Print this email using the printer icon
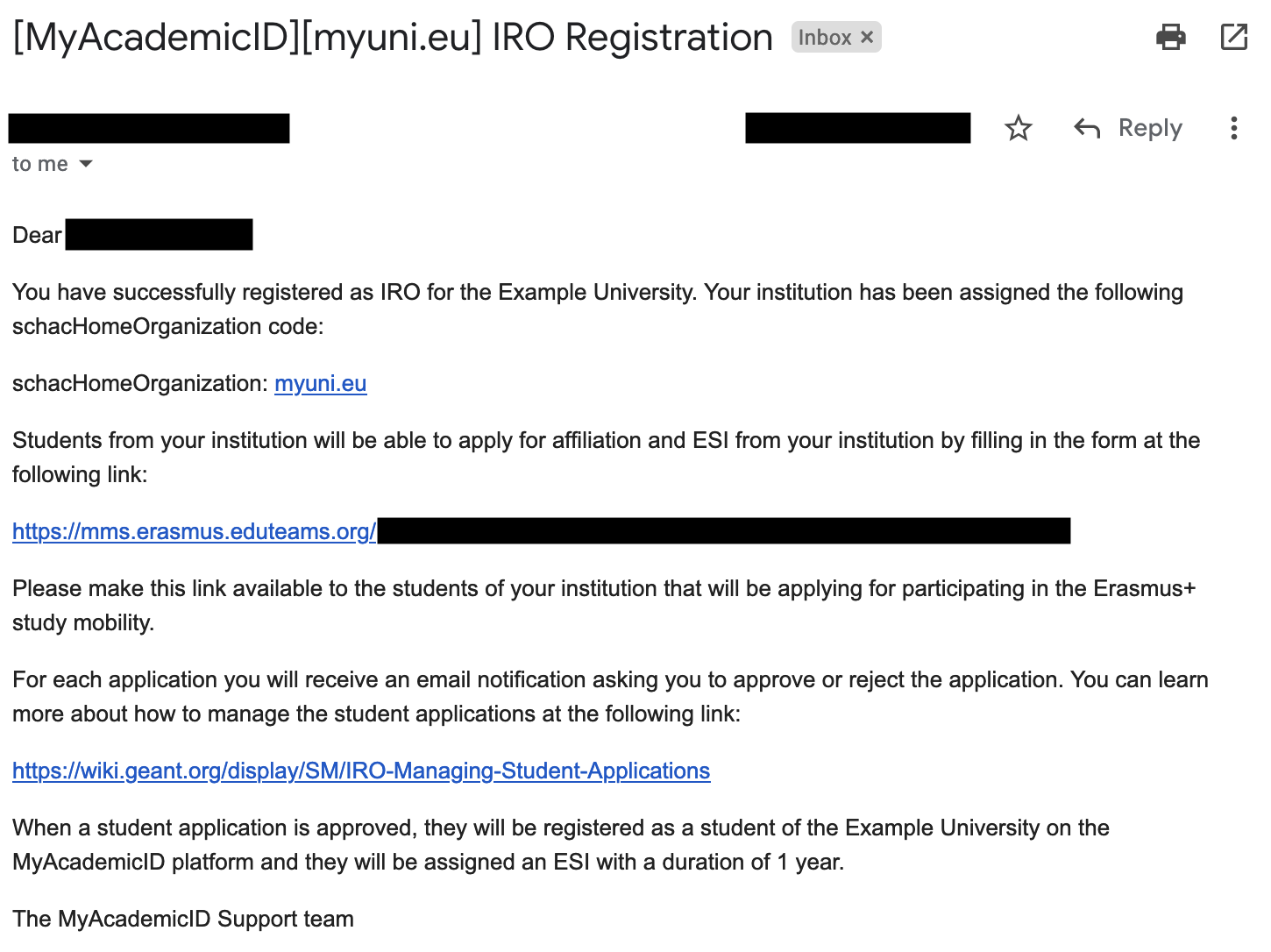Screen dimensions: 1271x952 [1170, 37]
